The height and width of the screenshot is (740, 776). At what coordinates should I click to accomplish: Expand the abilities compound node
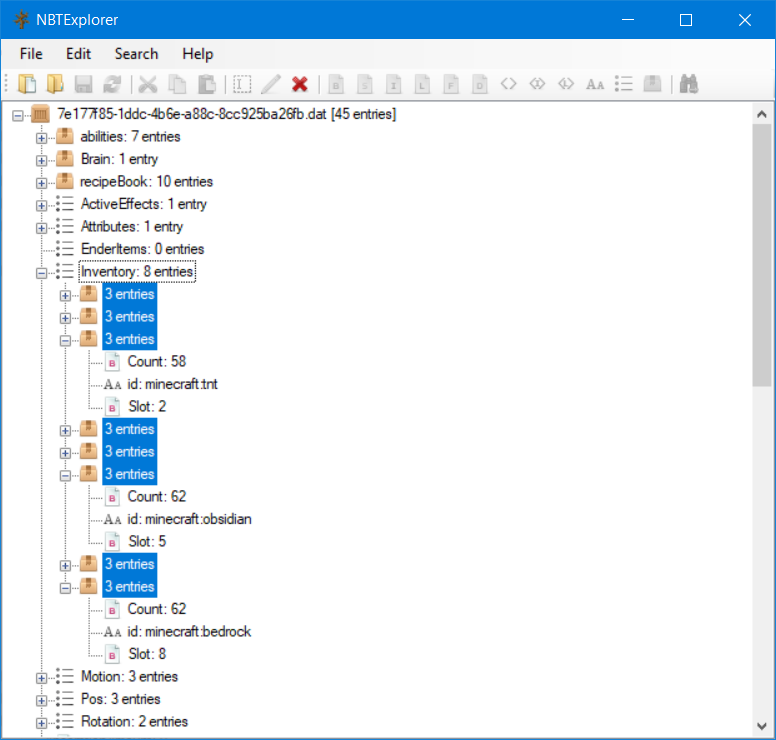coord(42,137)
